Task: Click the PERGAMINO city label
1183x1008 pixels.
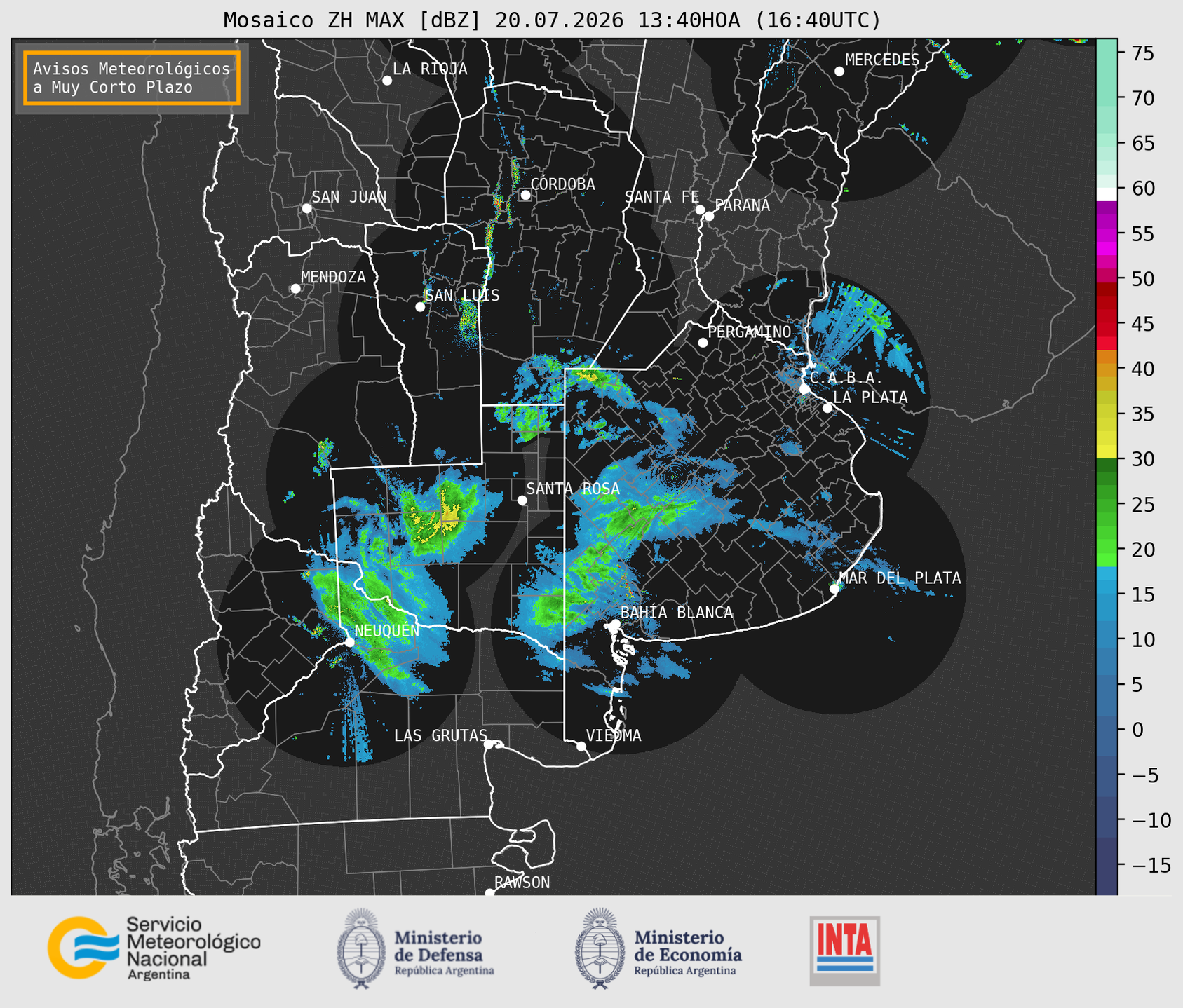Action: tap(750, 332)
